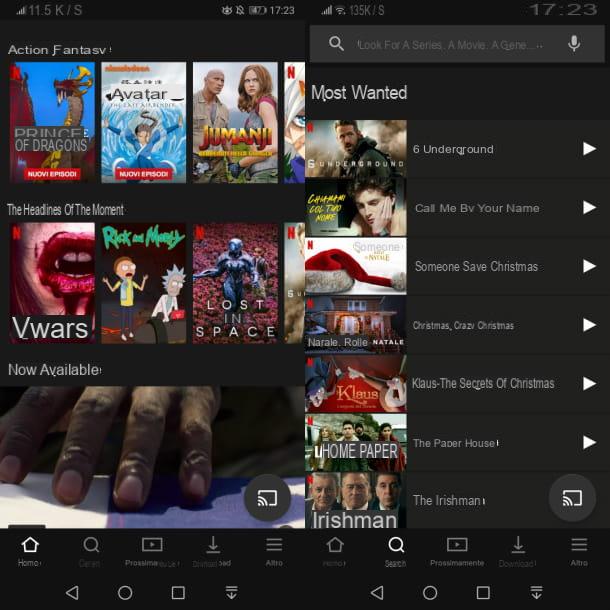Open the Jumanji poster

point(235,123)
